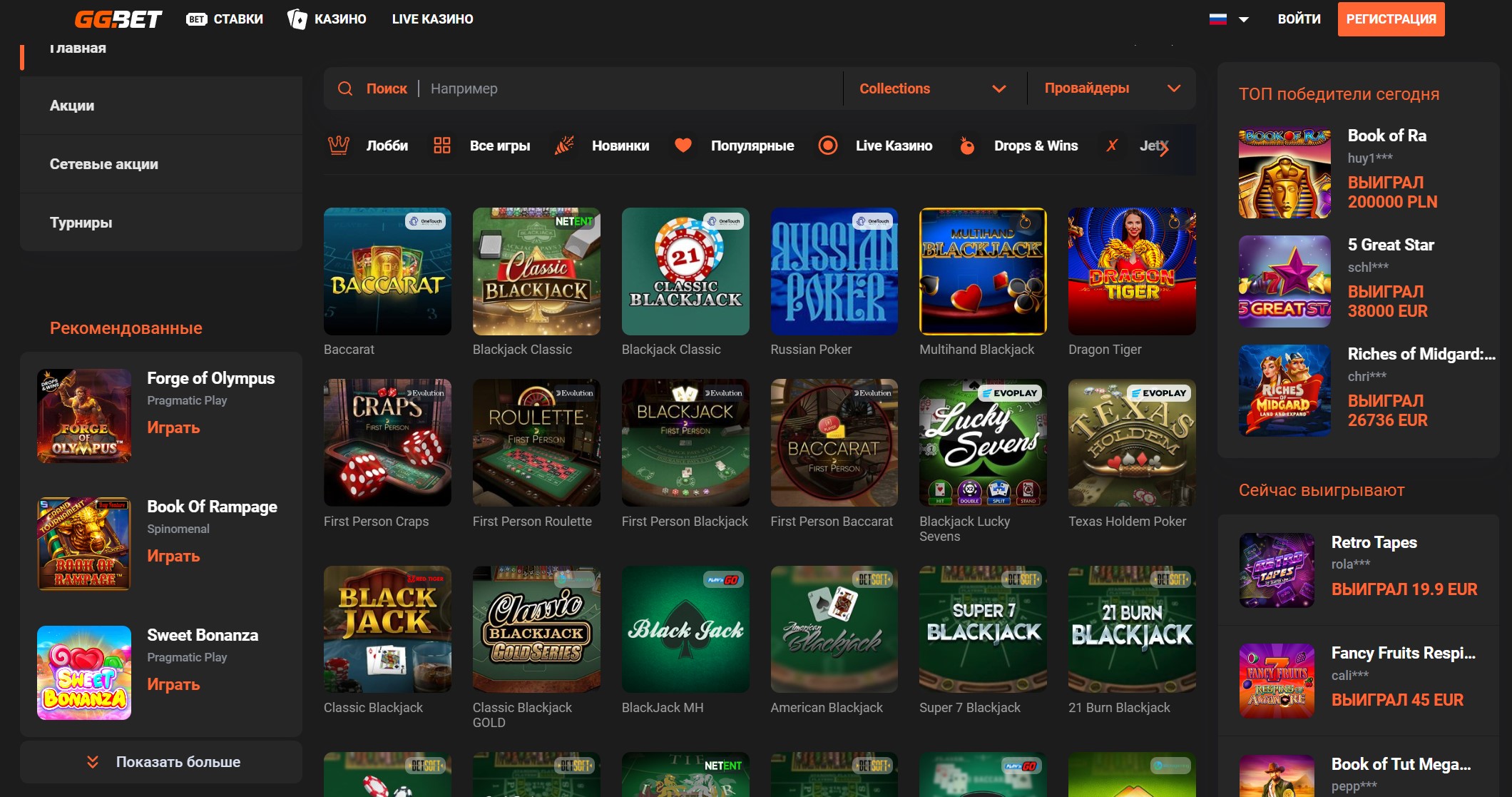Open the First Person Blackjack thumbnail
The width and height of the screenshot is (1512, 797).
pos(685,442)
